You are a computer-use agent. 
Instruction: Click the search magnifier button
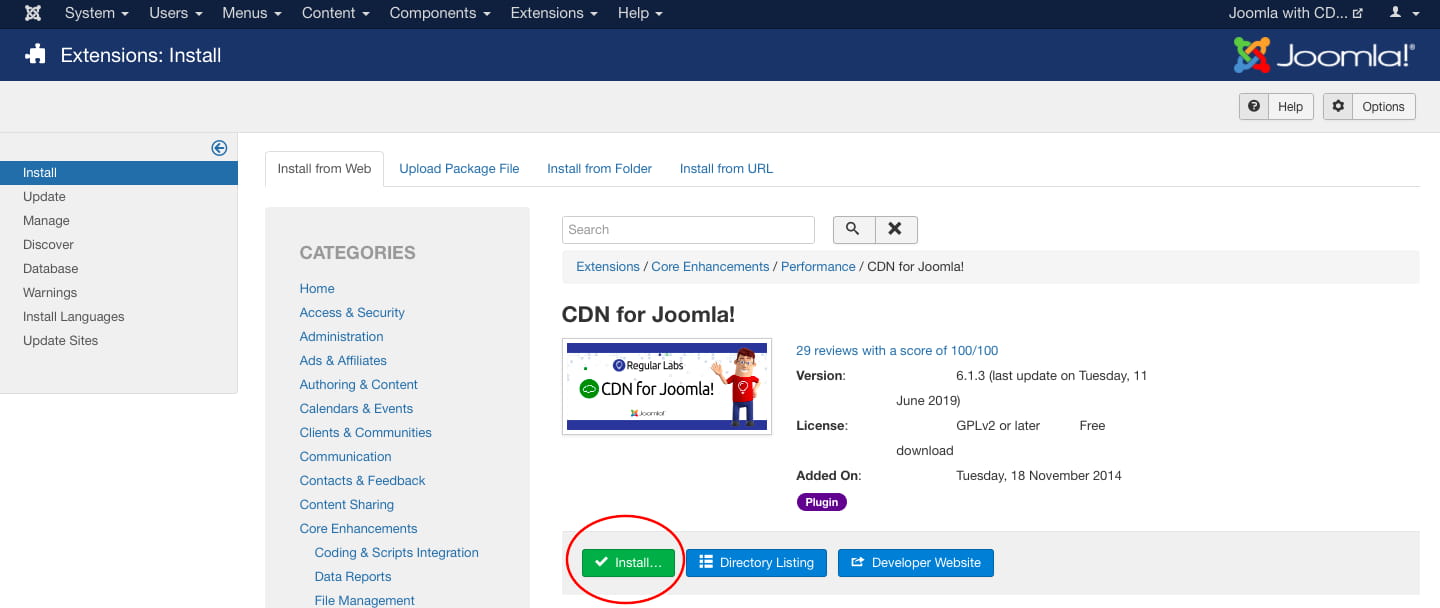coord(854,229)
